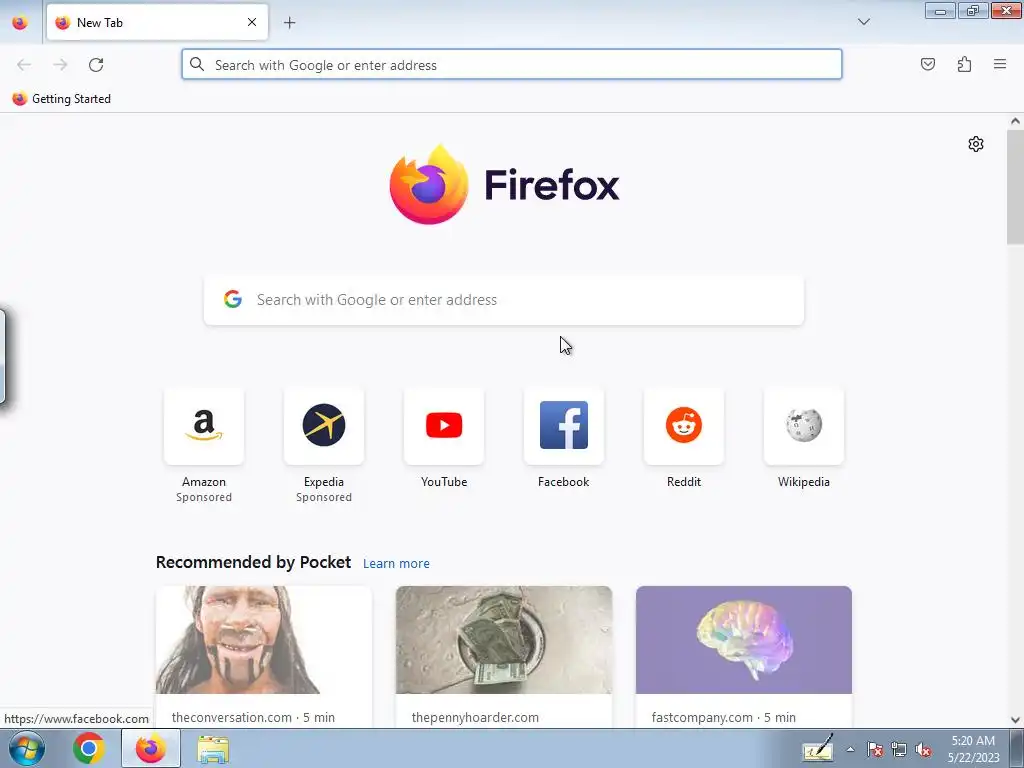Open the network tray icon
Screen dimensions: 1024x768
click(899, 750)
